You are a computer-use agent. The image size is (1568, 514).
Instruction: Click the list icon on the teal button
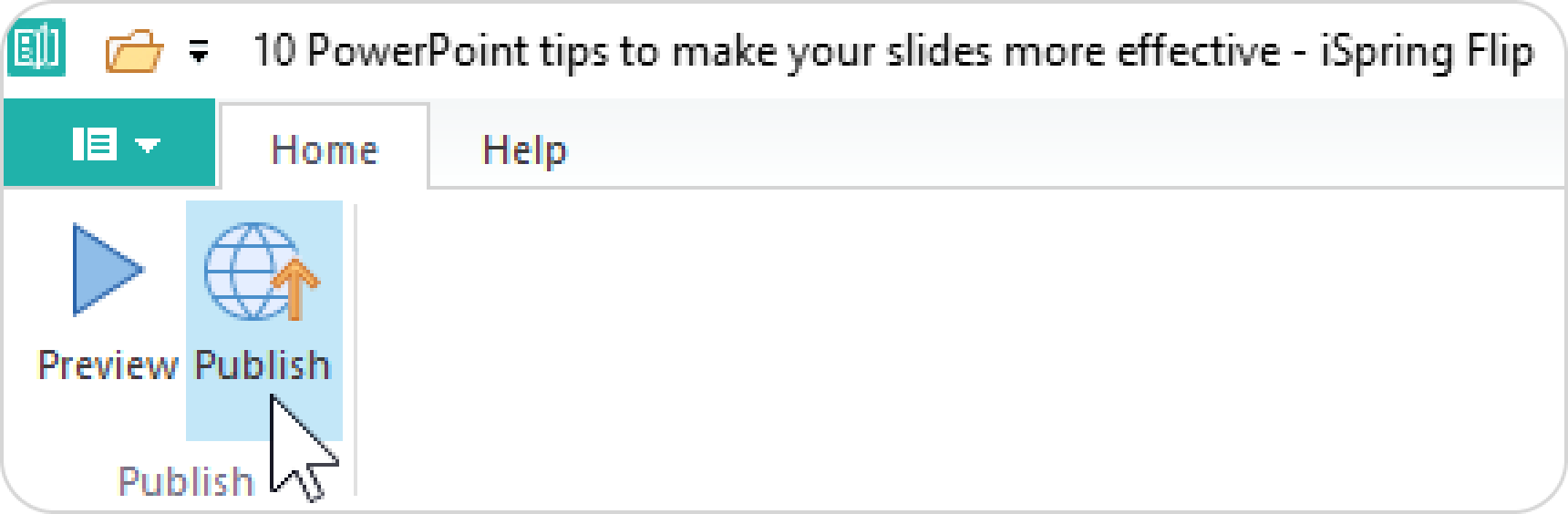click(94, 144)
